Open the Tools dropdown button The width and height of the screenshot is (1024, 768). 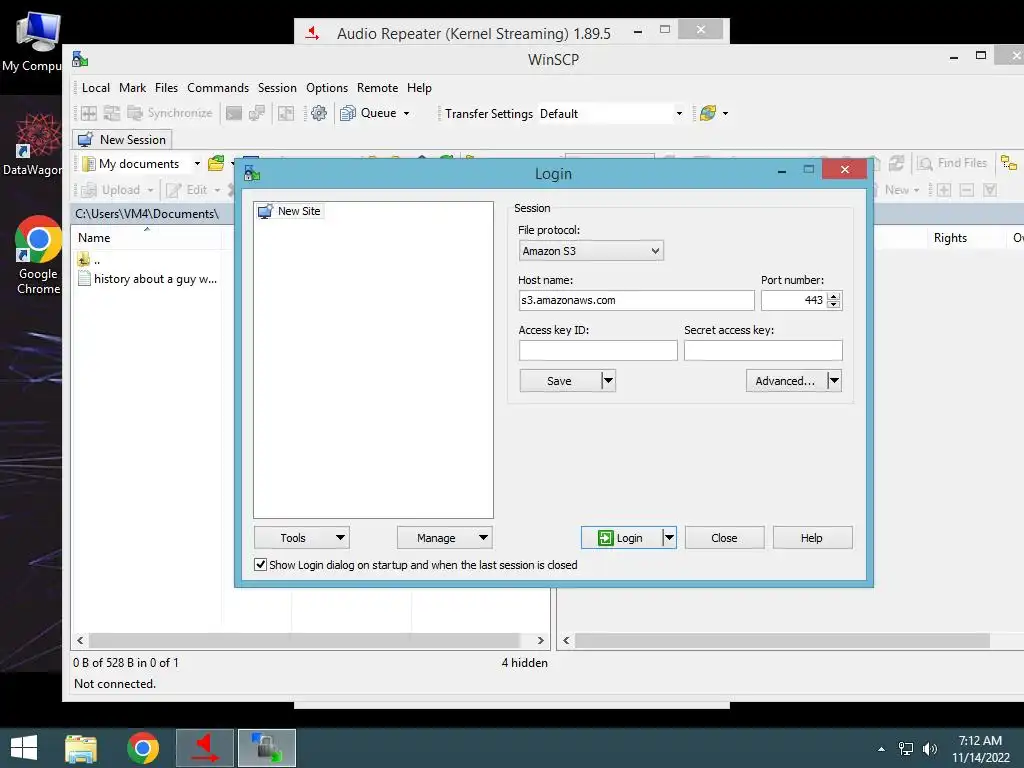point(302,537)
